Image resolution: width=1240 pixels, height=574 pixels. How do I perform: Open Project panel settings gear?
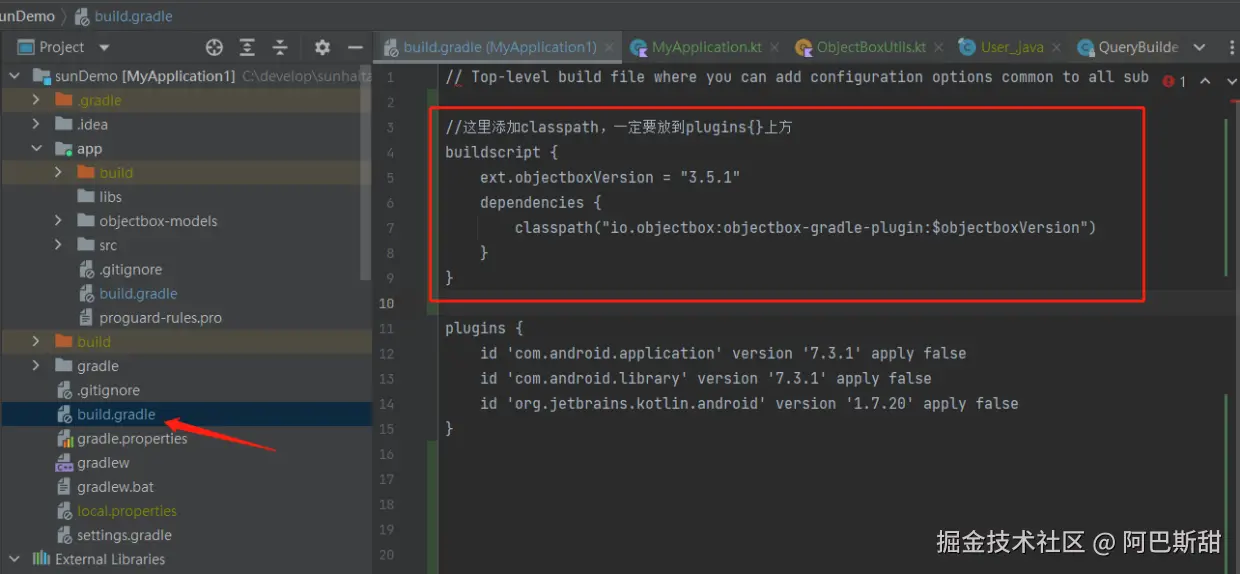(x=322, y=47)
